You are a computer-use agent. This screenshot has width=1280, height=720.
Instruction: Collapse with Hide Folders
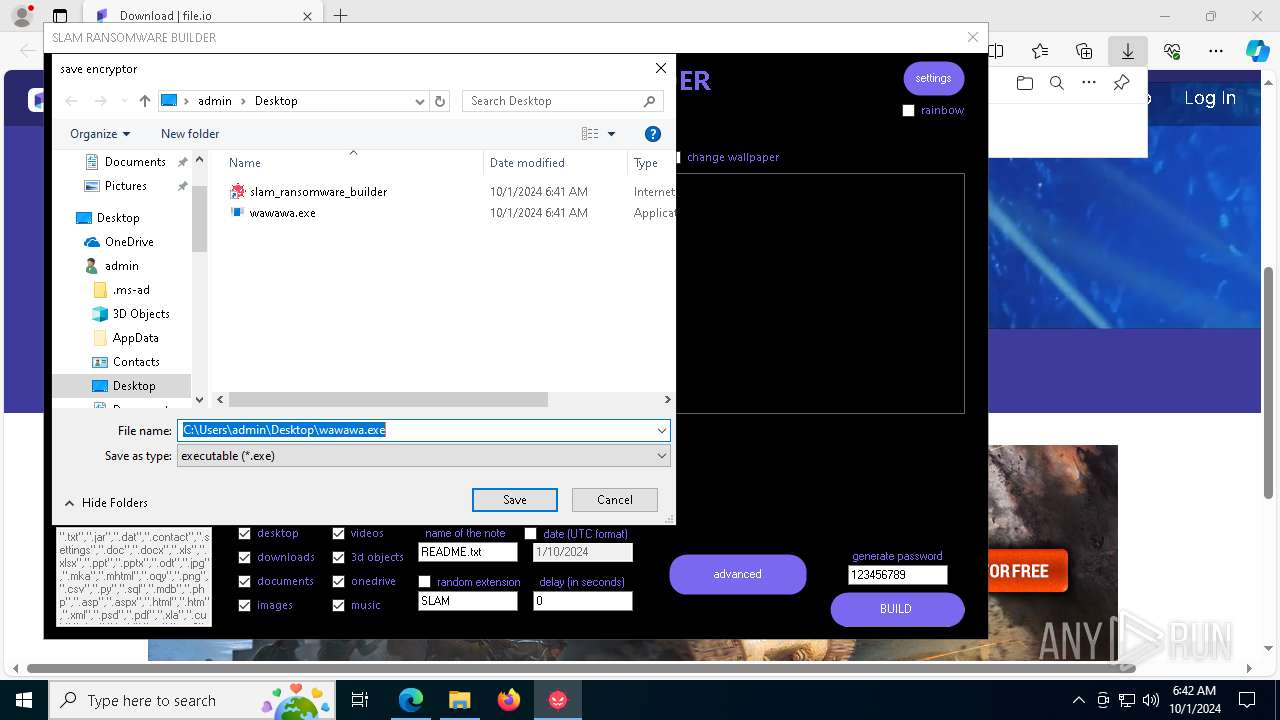coord(106,503)
